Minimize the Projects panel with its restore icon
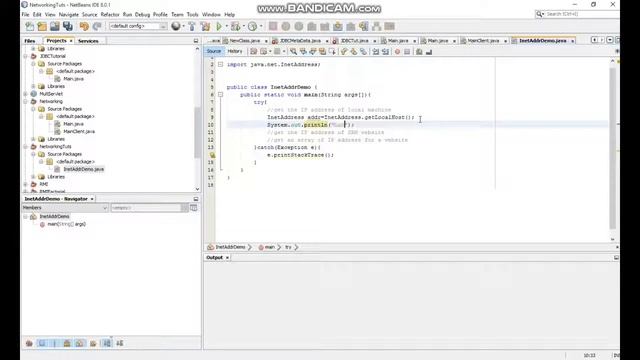 (196, 41)
